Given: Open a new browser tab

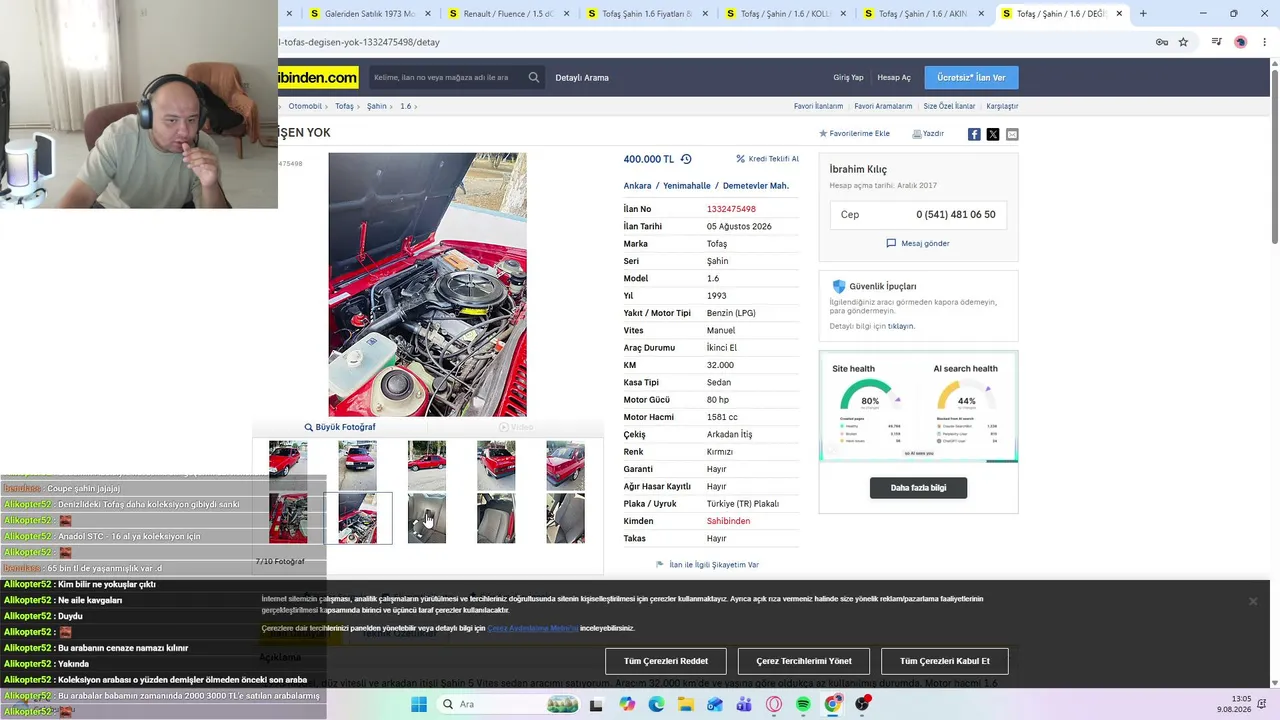Looking at the screenshot, I should tap(1143, 14).
